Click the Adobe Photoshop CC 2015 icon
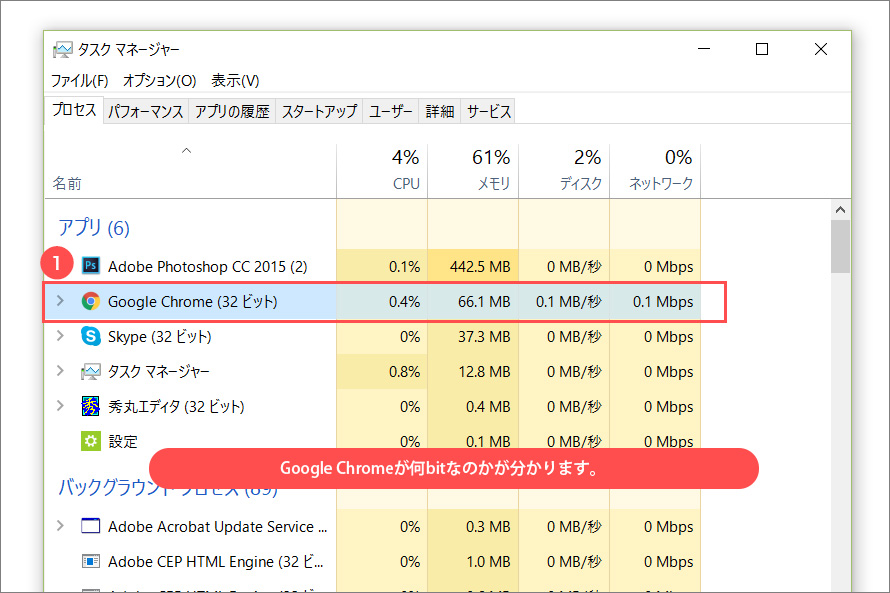Image resolution: width=890 pixels, height=593 pixels. (91, 266)
